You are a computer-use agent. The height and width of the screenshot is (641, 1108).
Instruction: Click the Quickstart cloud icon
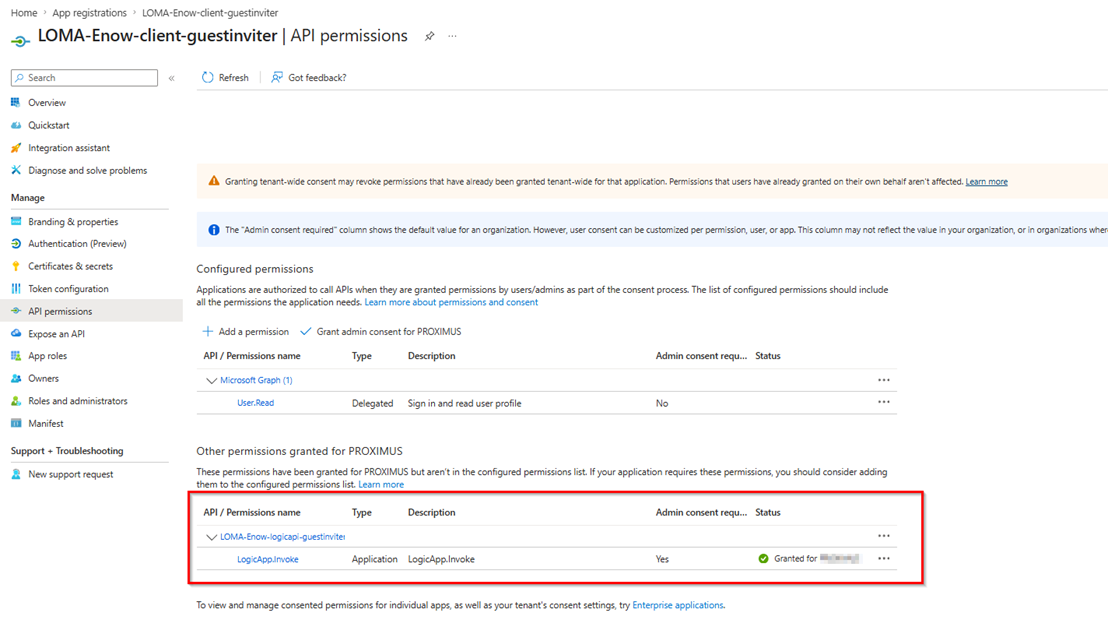(x=16, y=125)
